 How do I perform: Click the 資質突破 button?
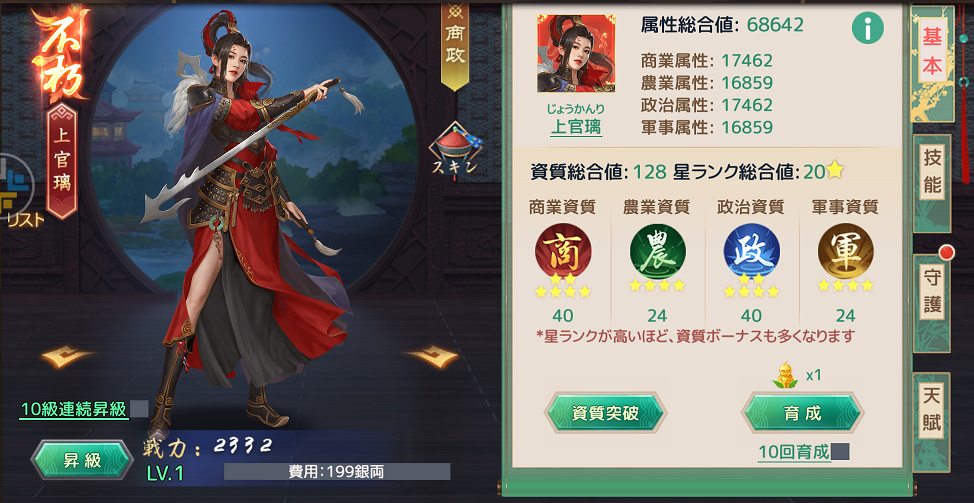(x=605, y=413)
